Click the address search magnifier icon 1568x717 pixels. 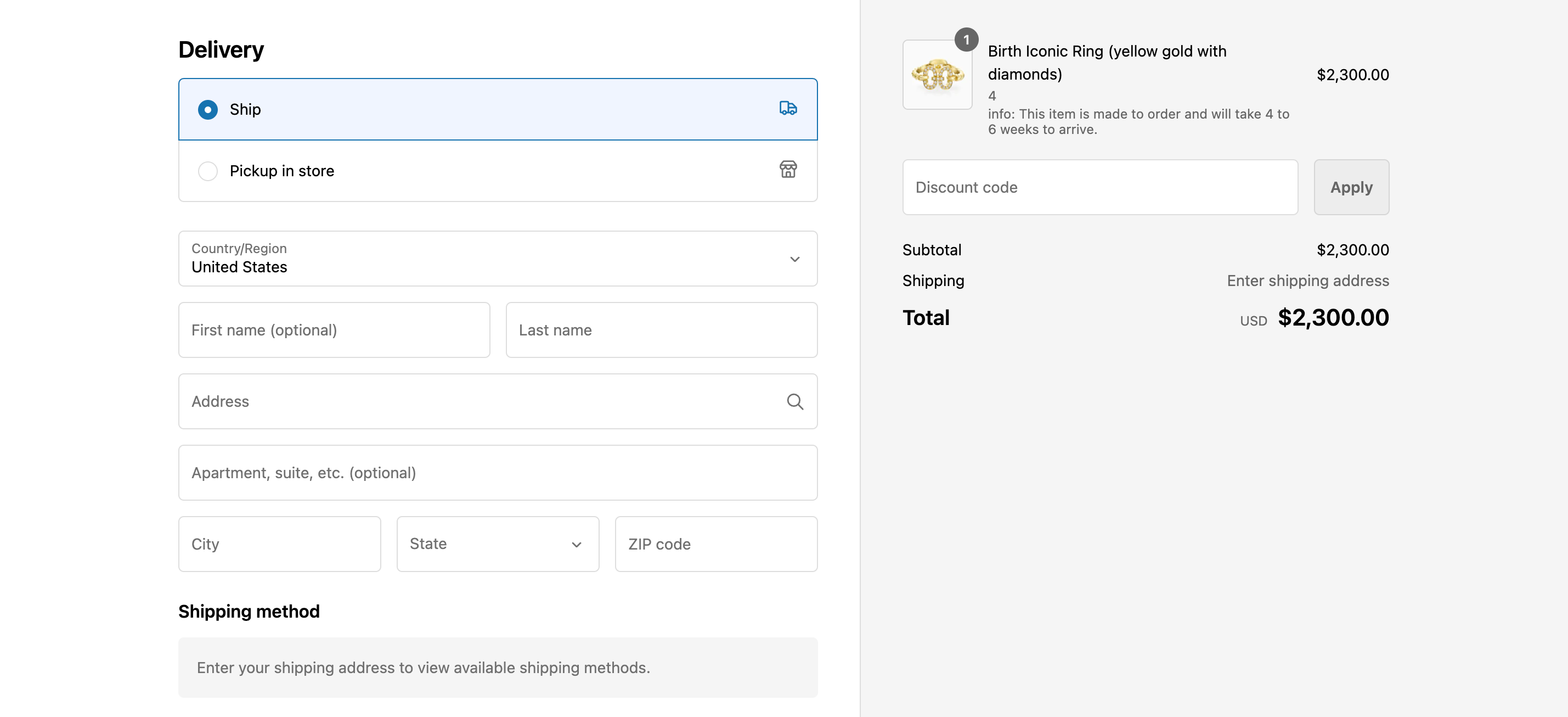pyautogui.click(x=794, y=401)
